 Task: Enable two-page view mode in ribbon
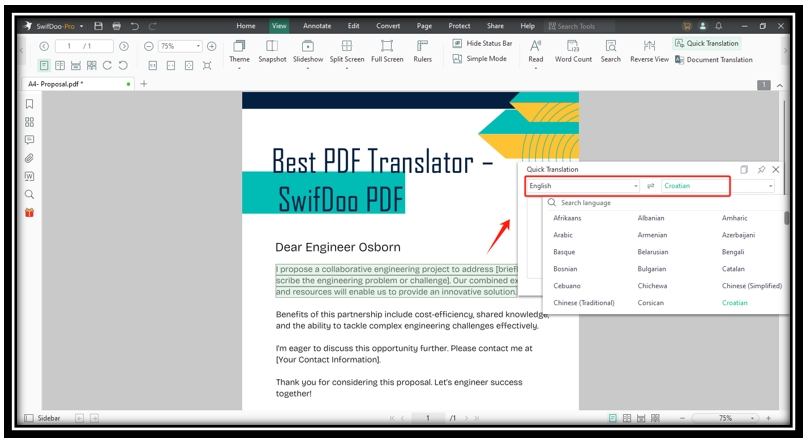pyautogui.click(x=60, y=65)
